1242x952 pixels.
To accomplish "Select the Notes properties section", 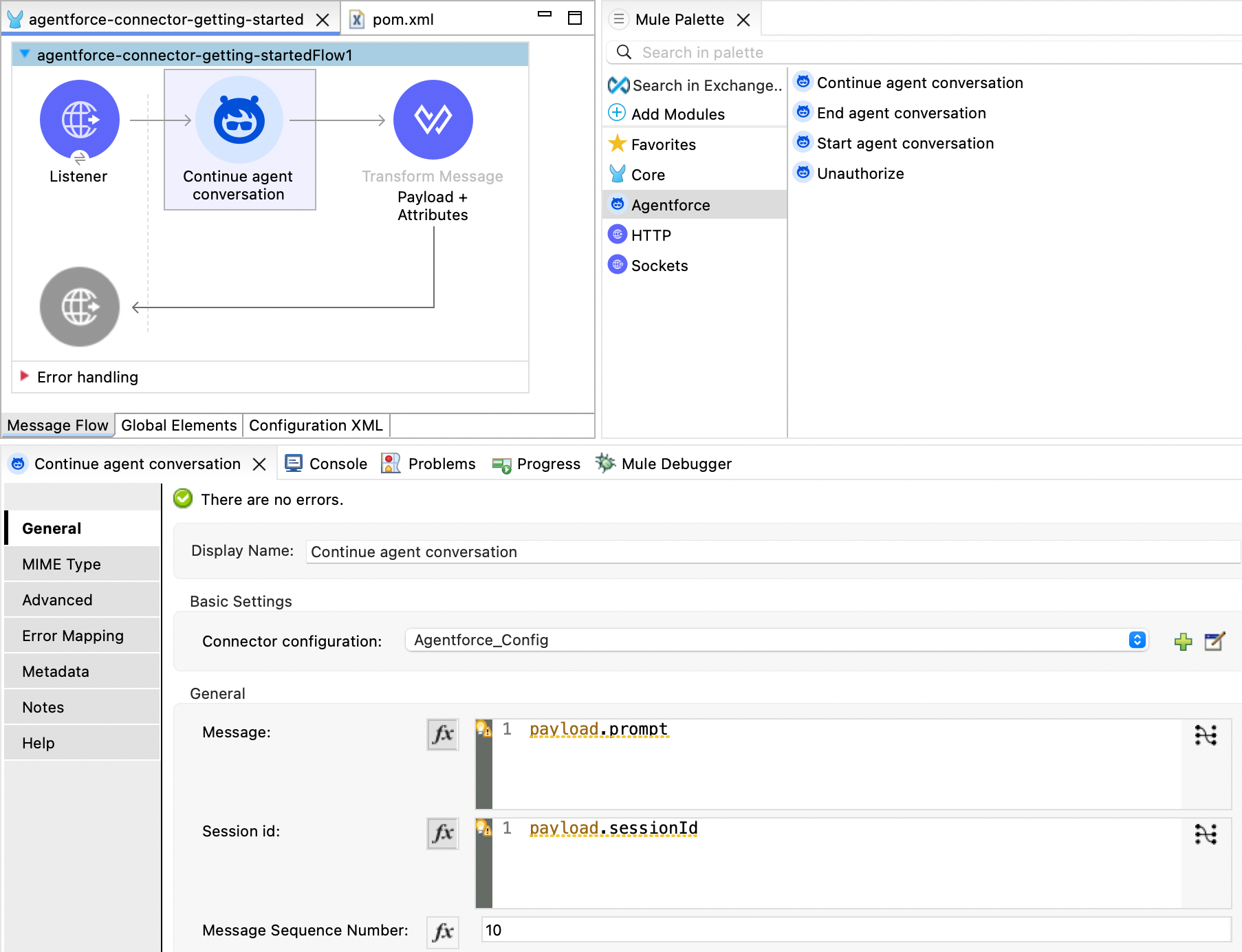I will click(x=83, y=707).
